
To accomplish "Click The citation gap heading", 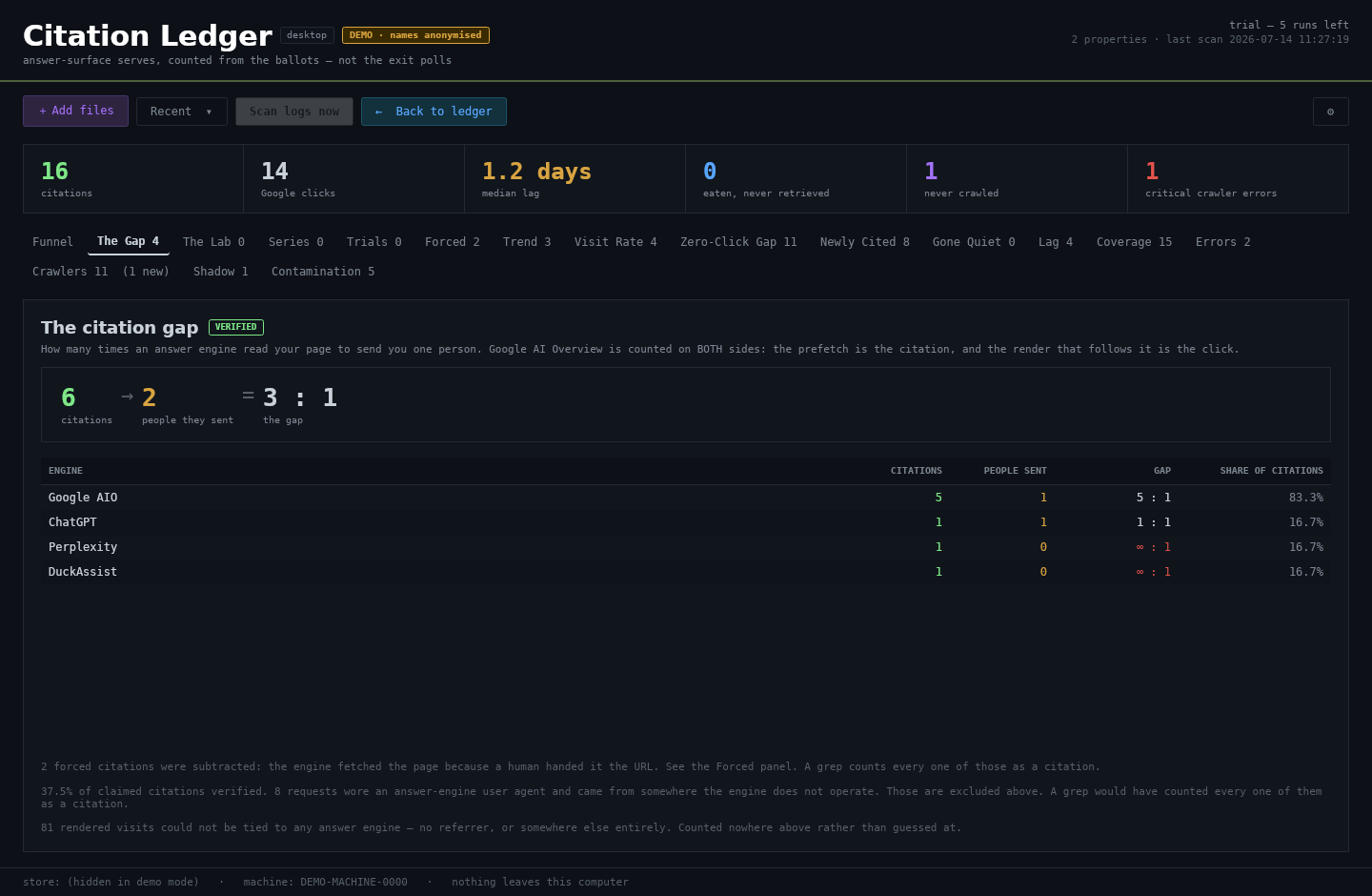I will click(x=120, y=328).
